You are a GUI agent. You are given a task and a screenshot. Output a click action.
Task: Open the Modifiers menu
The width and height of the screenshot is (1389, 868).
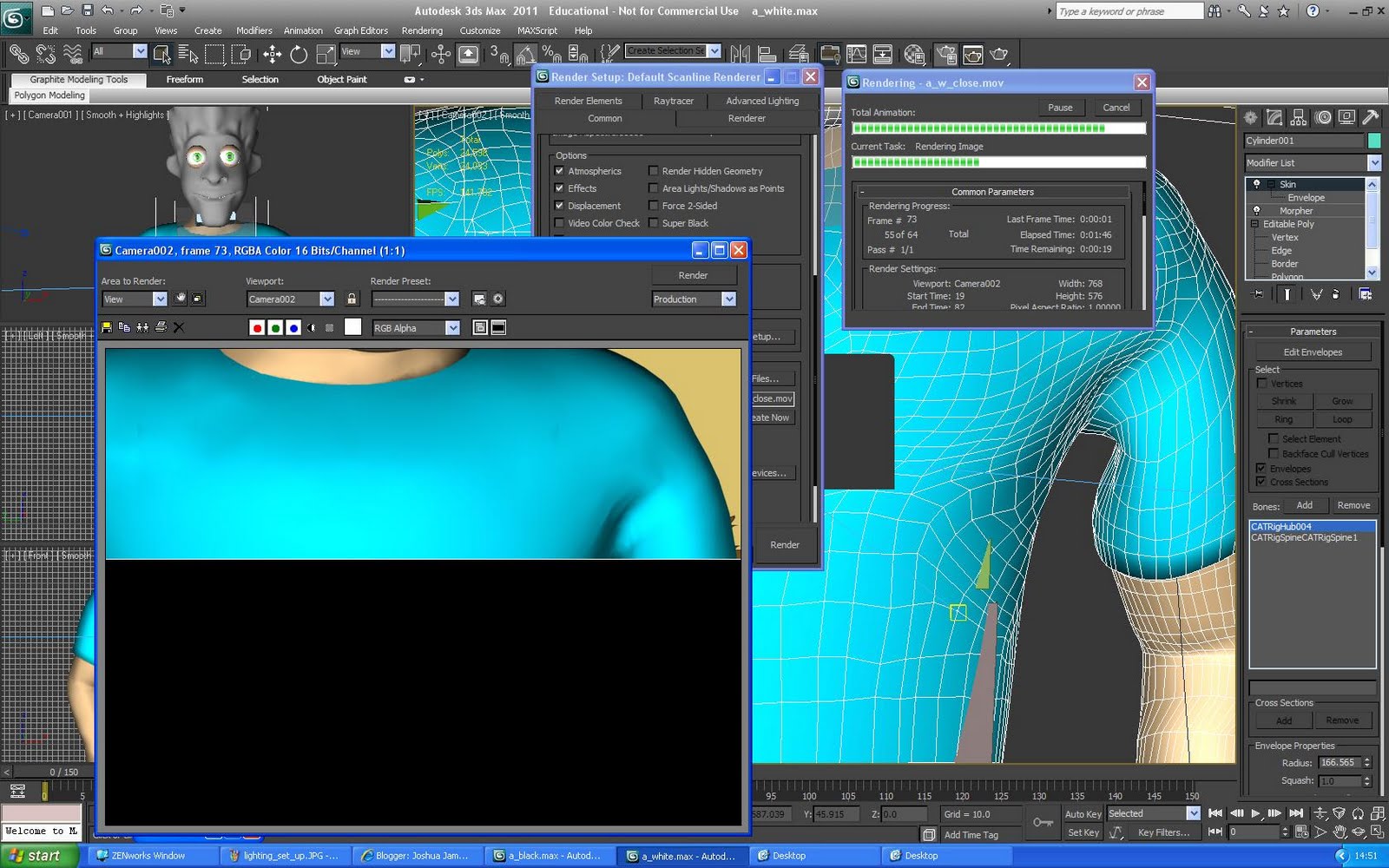tap(254, 30)
